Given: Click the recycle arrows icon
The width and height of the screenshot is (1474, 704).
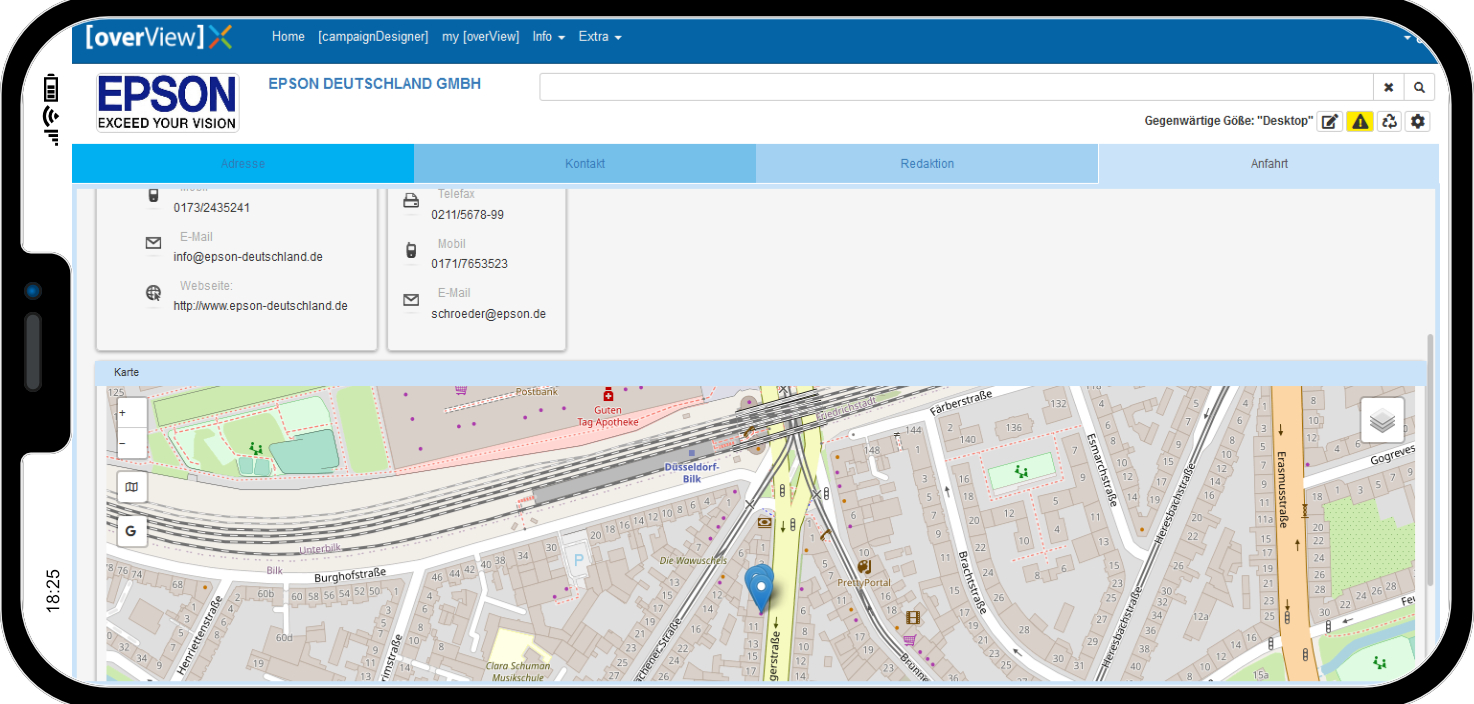Looking at the screenshot, I should coord(1389,121).
